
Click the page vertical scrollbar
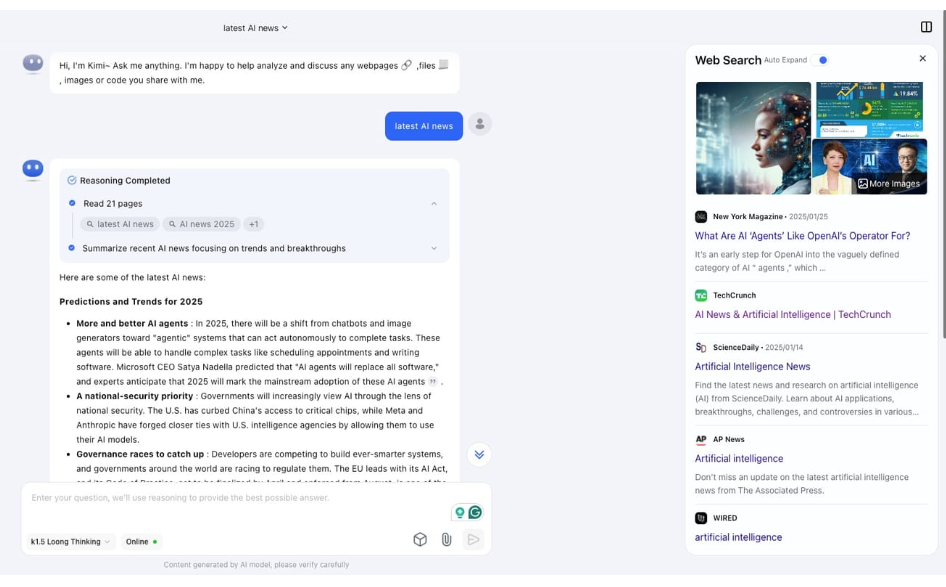coord(942,175)
